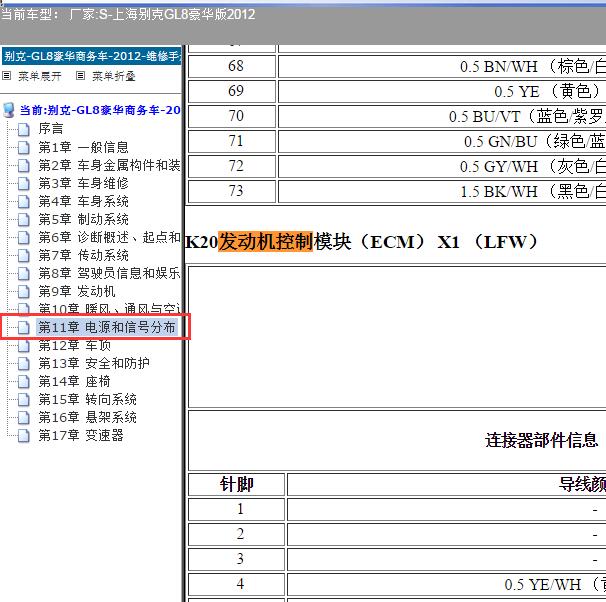Click wire value 0.5 GY/WH row 72
The height and width of the screenshot is (602, 606).
pyautogui.click(x=533, y=167)
